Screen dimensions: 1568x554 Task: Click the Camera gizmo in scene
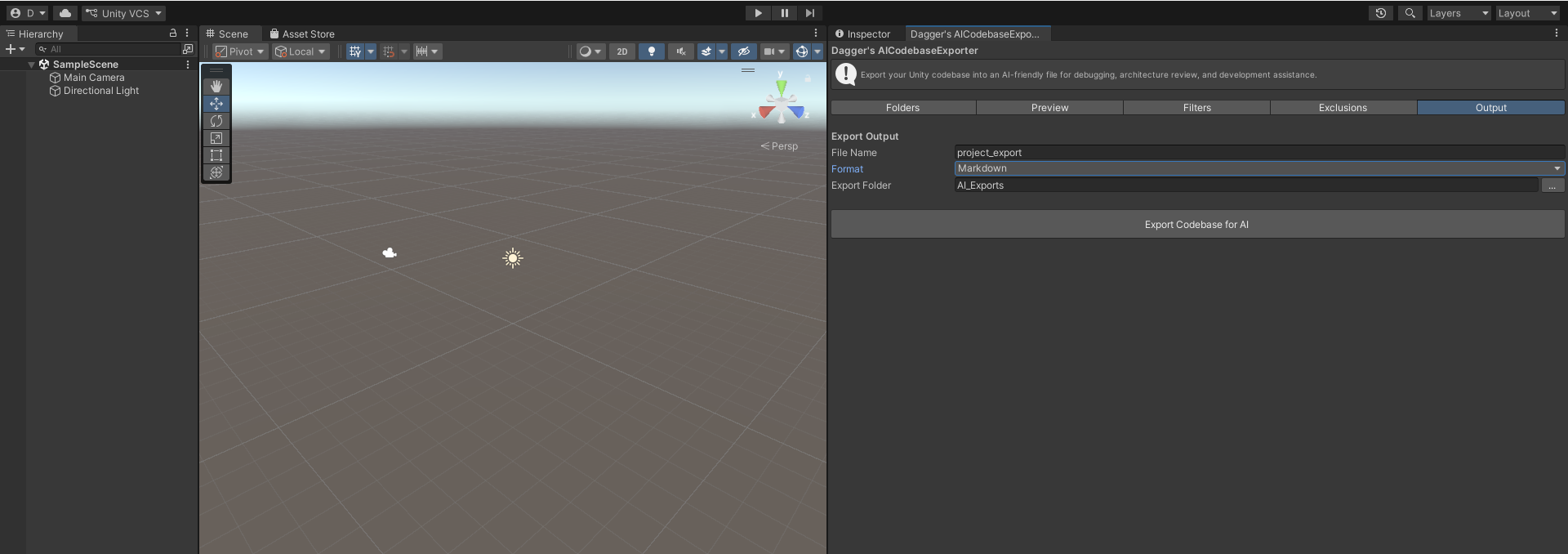pyautogui.click(x=390, y=253)
